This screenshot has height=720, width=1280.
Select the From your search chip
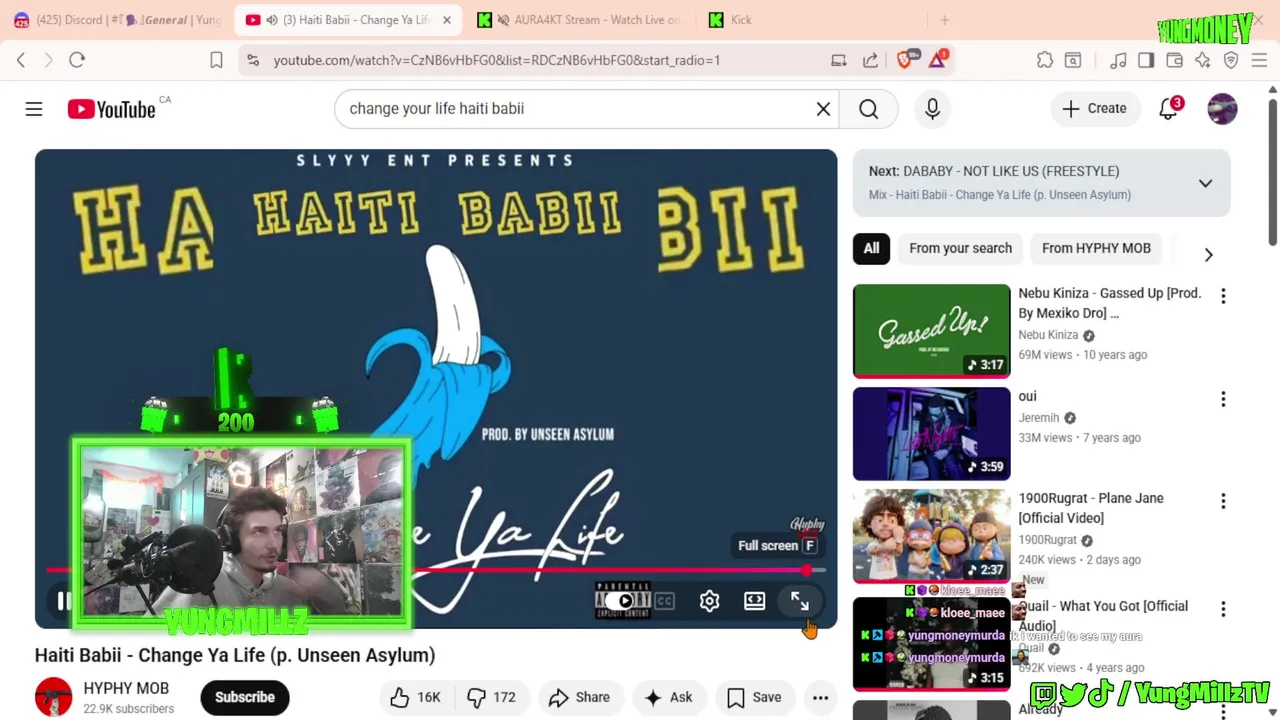click(x=960, y=248)
